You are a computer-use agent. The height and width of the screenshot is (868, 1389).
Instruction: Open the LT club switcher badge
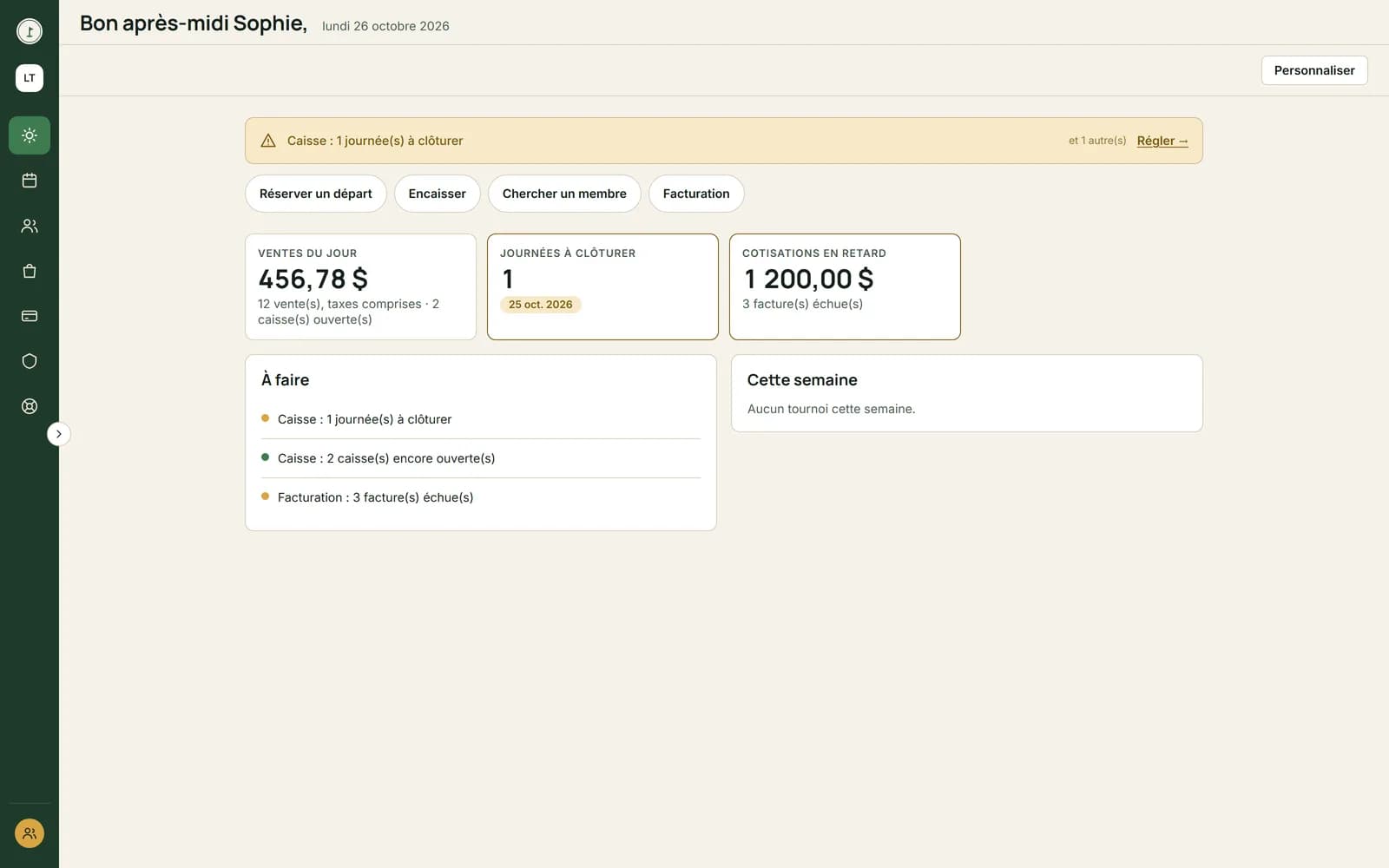(30, 78)
